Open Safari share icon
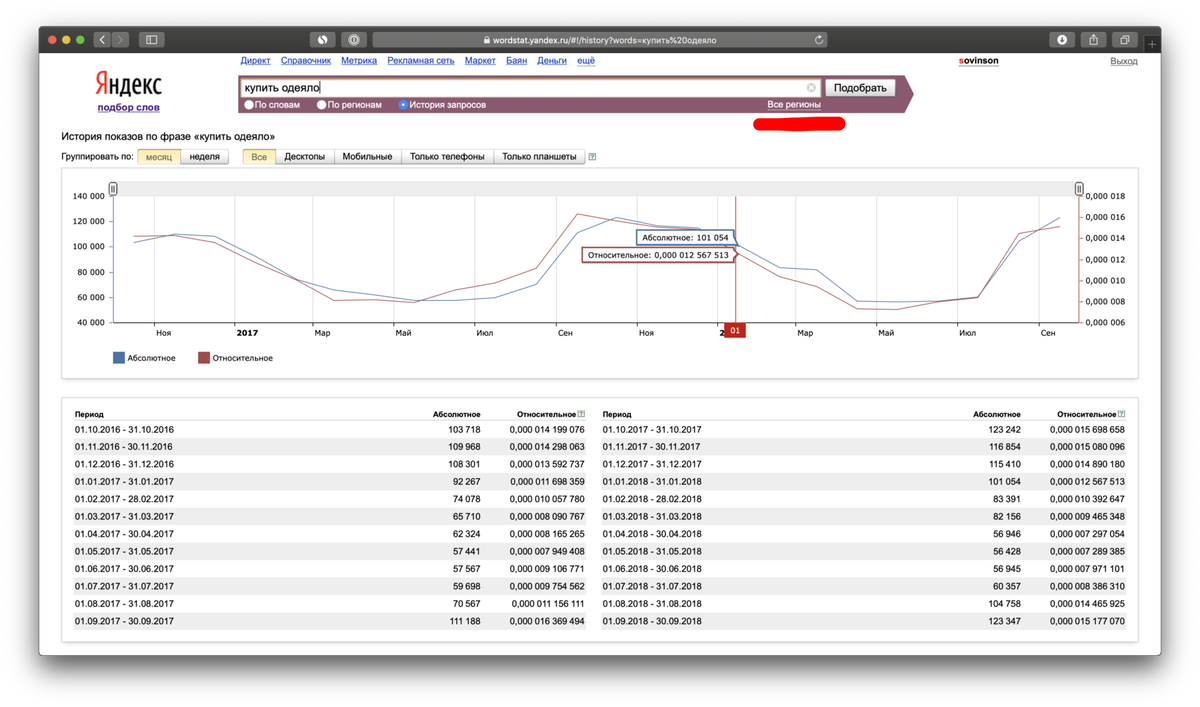 [x=1093, y=40]
